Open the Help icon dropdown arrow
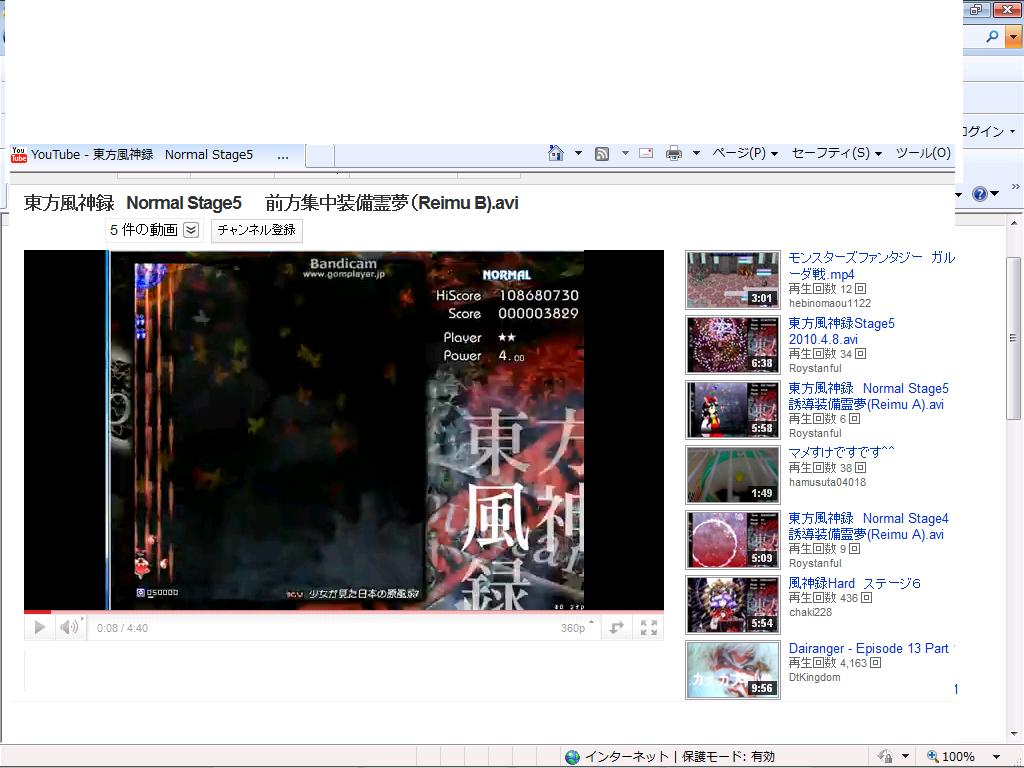Viewport: 1024px width, 768px height. point(995,193)
